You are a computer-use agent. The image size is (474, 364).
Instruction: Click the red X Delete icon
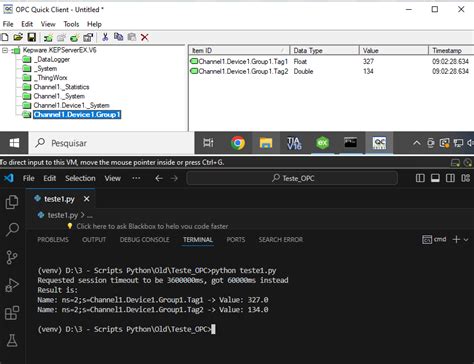144,37
